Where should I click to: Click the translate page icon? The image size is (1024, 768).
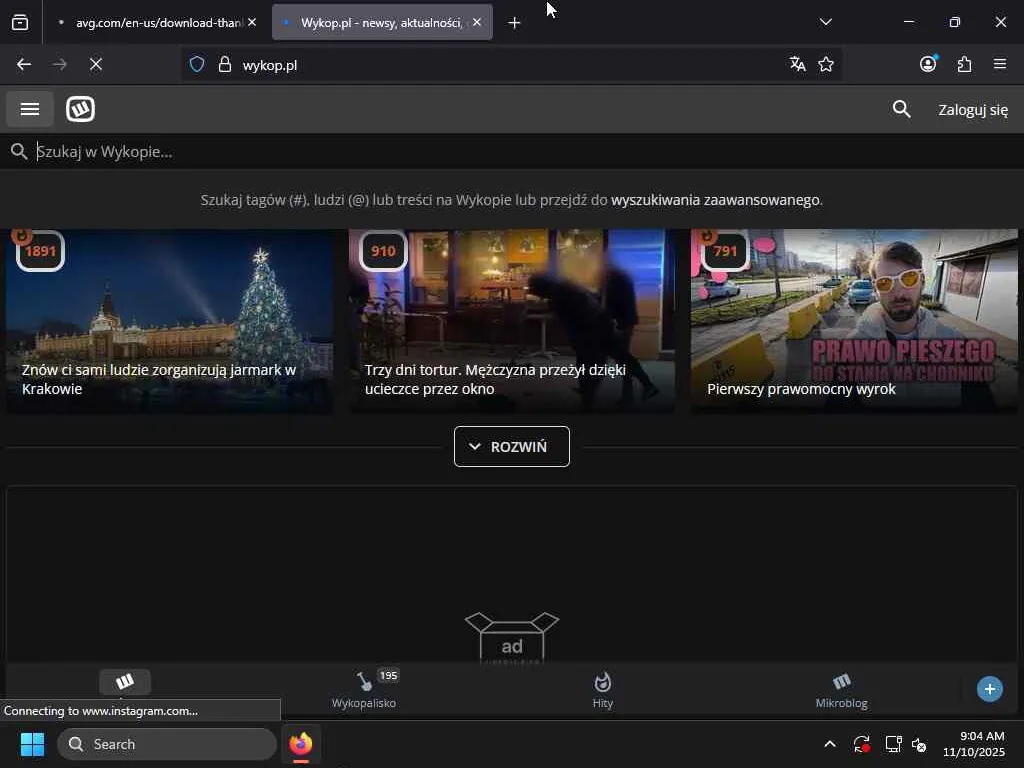797,64
